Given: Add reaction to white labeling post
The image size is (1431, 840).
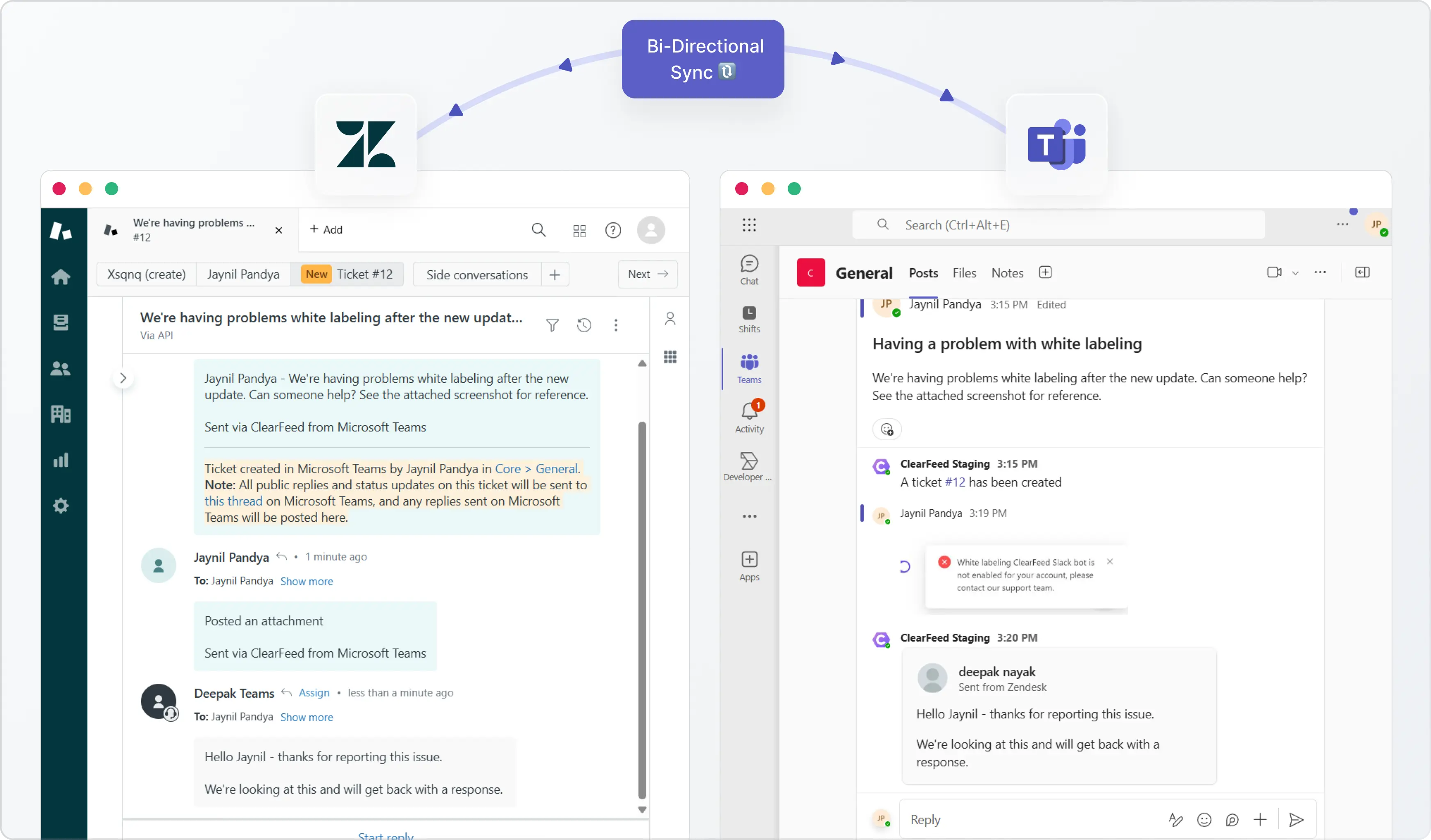Looking at the screenshot, I should tap(887, 430).
